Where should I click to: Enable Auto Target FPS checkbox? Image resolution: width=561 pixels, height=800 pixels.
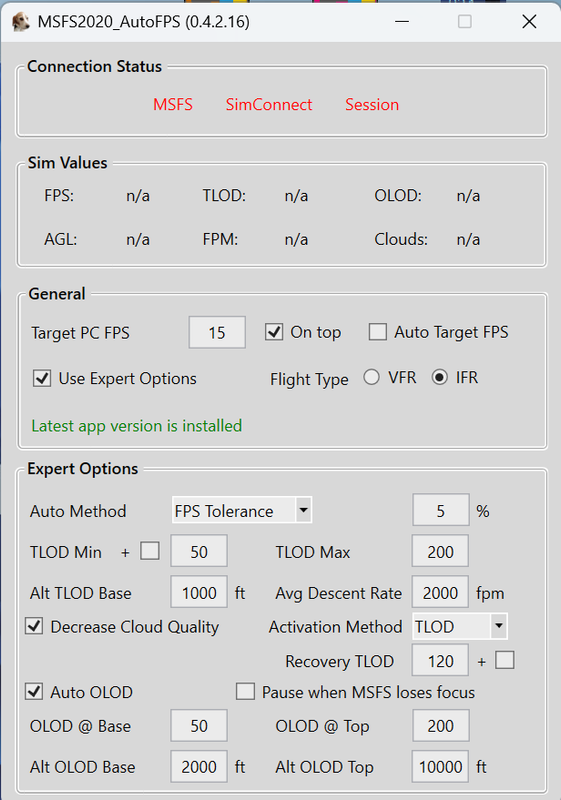pyautogui.click(x=377, y=332)
